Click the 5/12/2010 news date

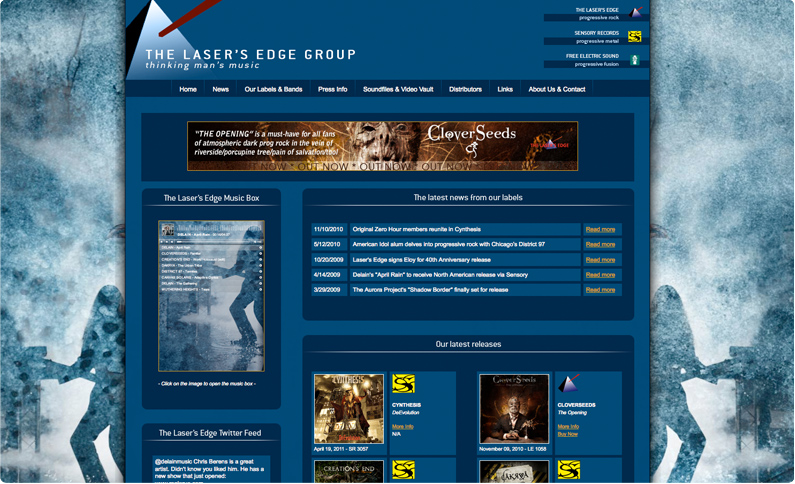pyautogui.click(x=327, y=245)
